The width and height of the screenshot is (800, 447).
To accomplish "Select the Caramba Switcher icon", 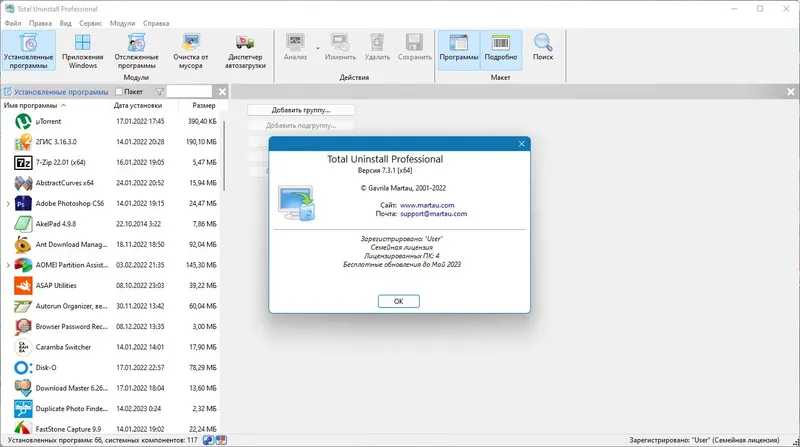I will 23,347.
